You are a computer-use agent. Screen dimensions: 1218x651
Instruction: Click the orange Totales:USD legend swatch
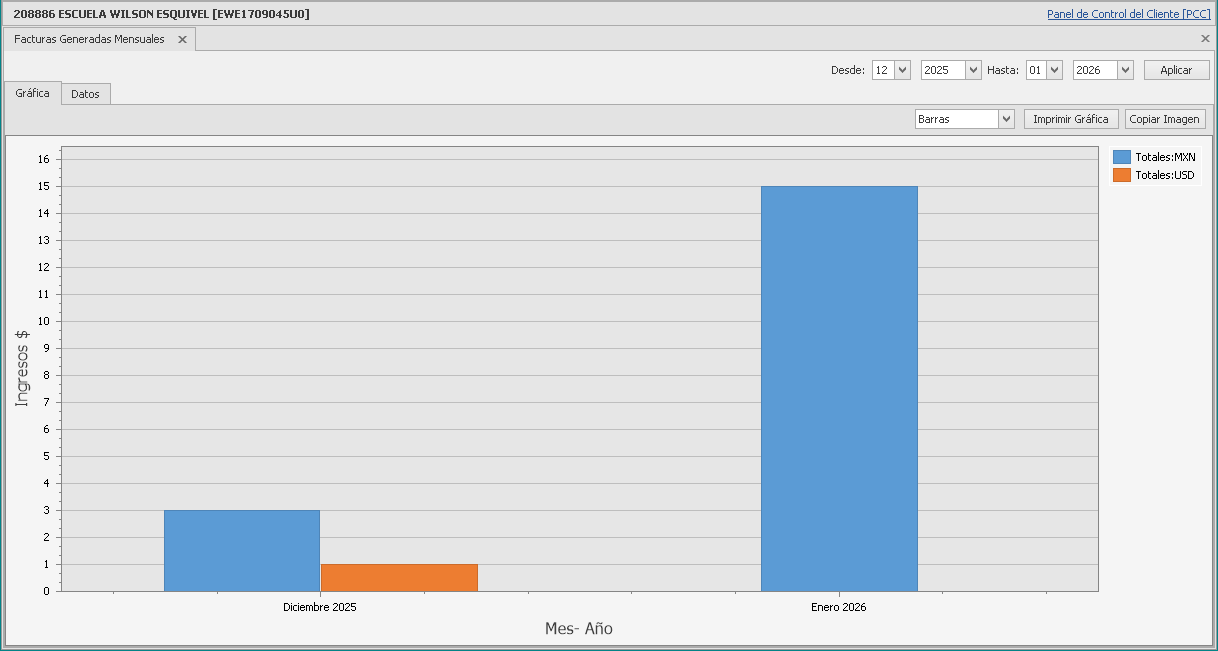pos(1122,175)
